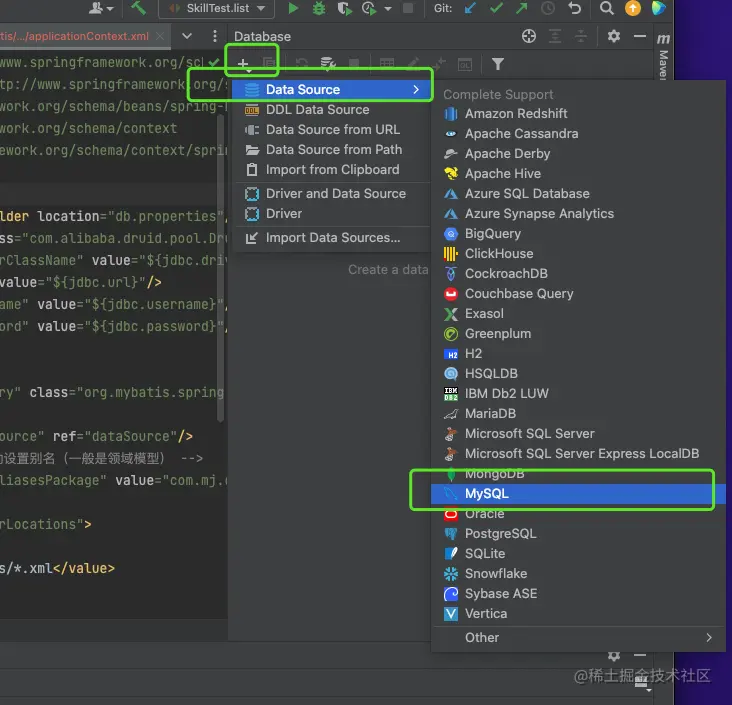The image size is (732, 705).
Task: Open Database panel settings gear
Action: pyautogui.click(x=613, y=36)
